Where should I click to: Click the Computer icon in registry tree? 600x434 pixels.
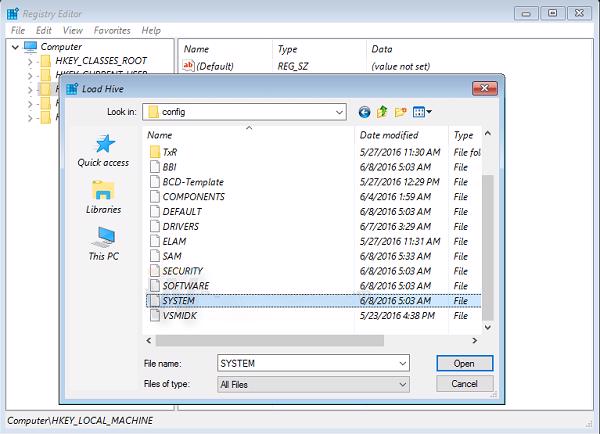pyautogui.click(x=31, y=47)
